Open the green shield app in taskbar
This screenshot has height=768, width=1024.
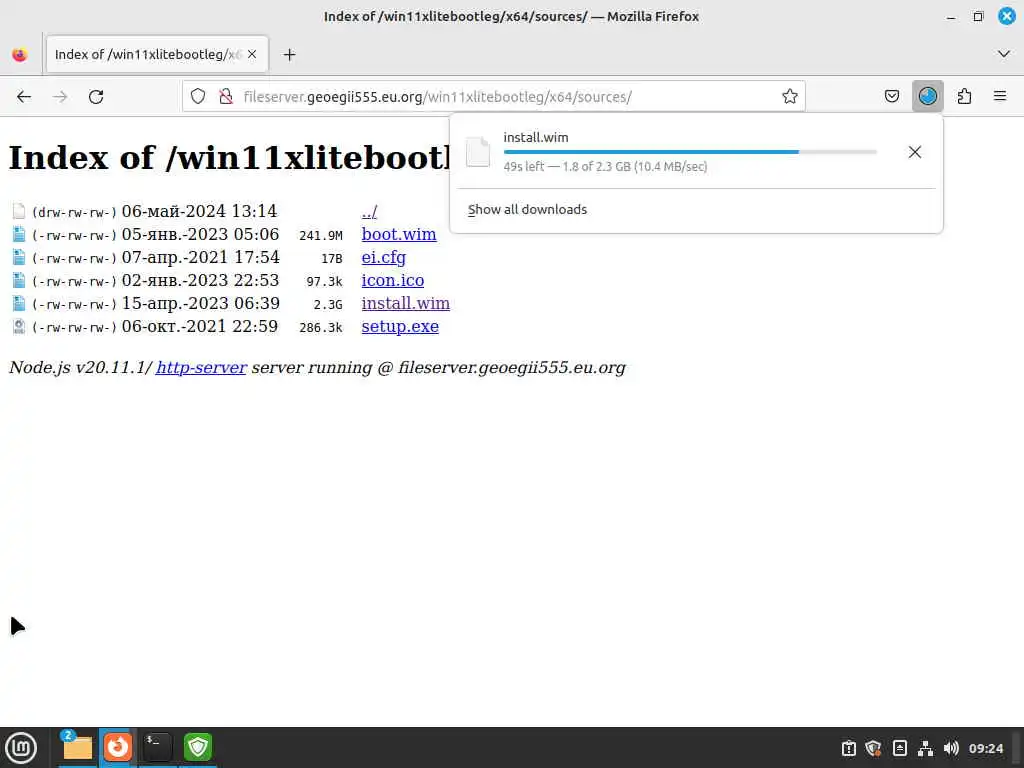click(198, 748)
